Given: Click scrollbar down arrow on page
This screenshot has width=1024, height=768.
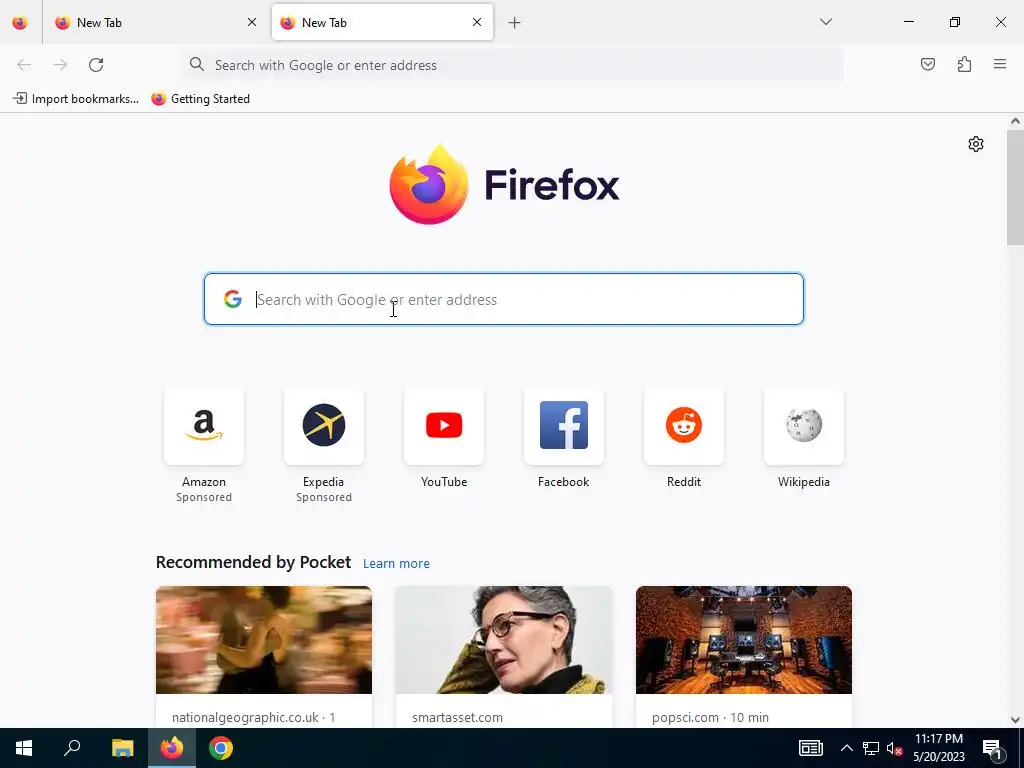Looking at the screenshot, I should click(x=1015, y=720).
